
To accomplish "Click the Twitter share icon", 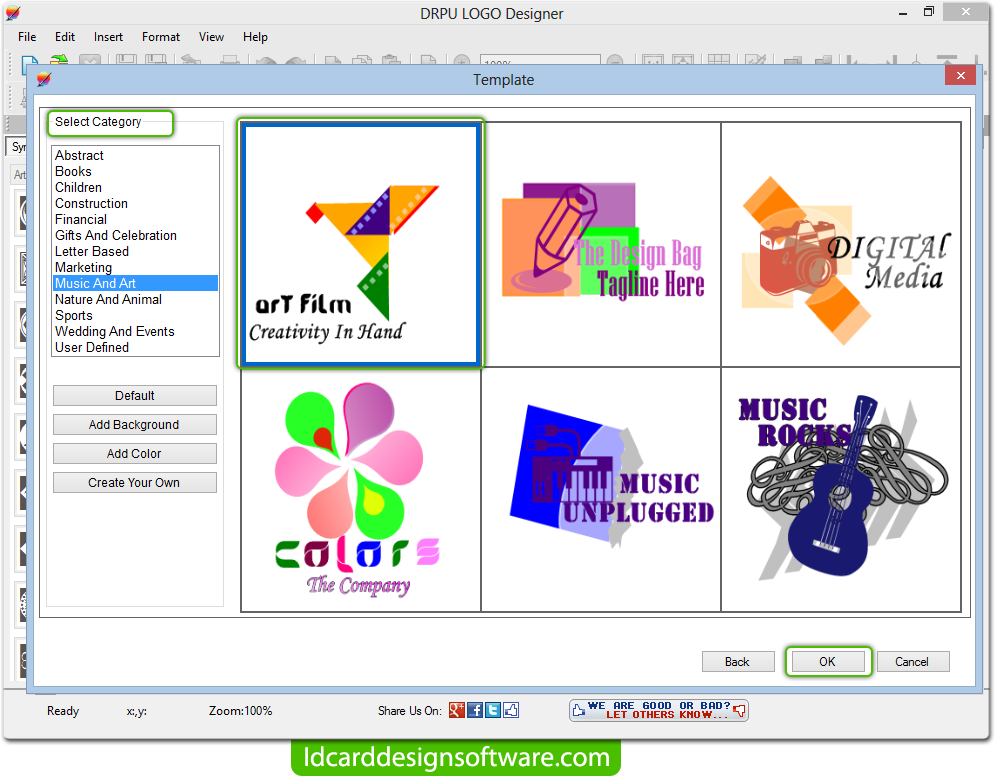I will point(493,710).
